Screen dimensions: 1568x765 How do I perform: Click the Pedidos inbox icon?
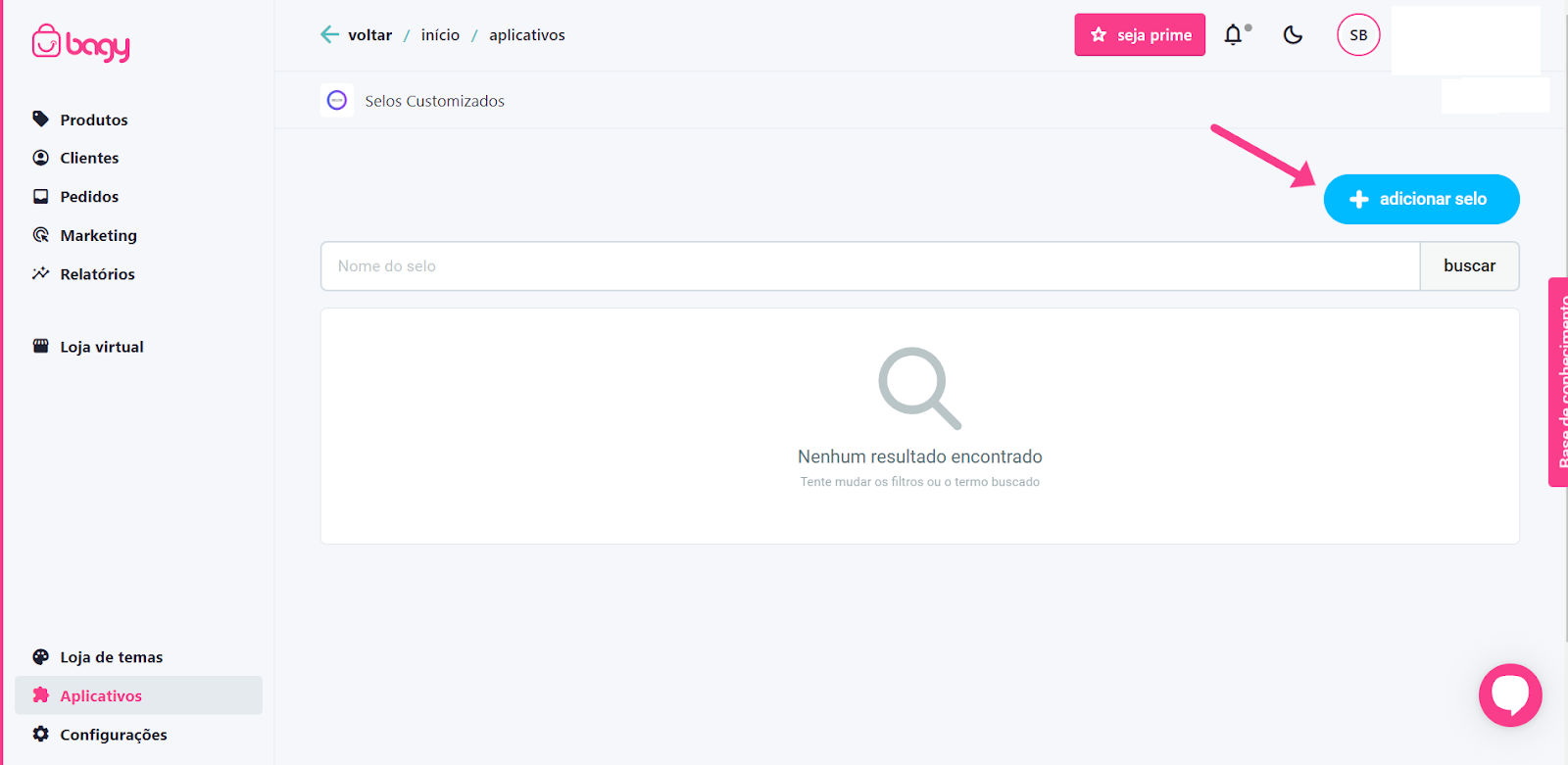click(x=40, y=197)
